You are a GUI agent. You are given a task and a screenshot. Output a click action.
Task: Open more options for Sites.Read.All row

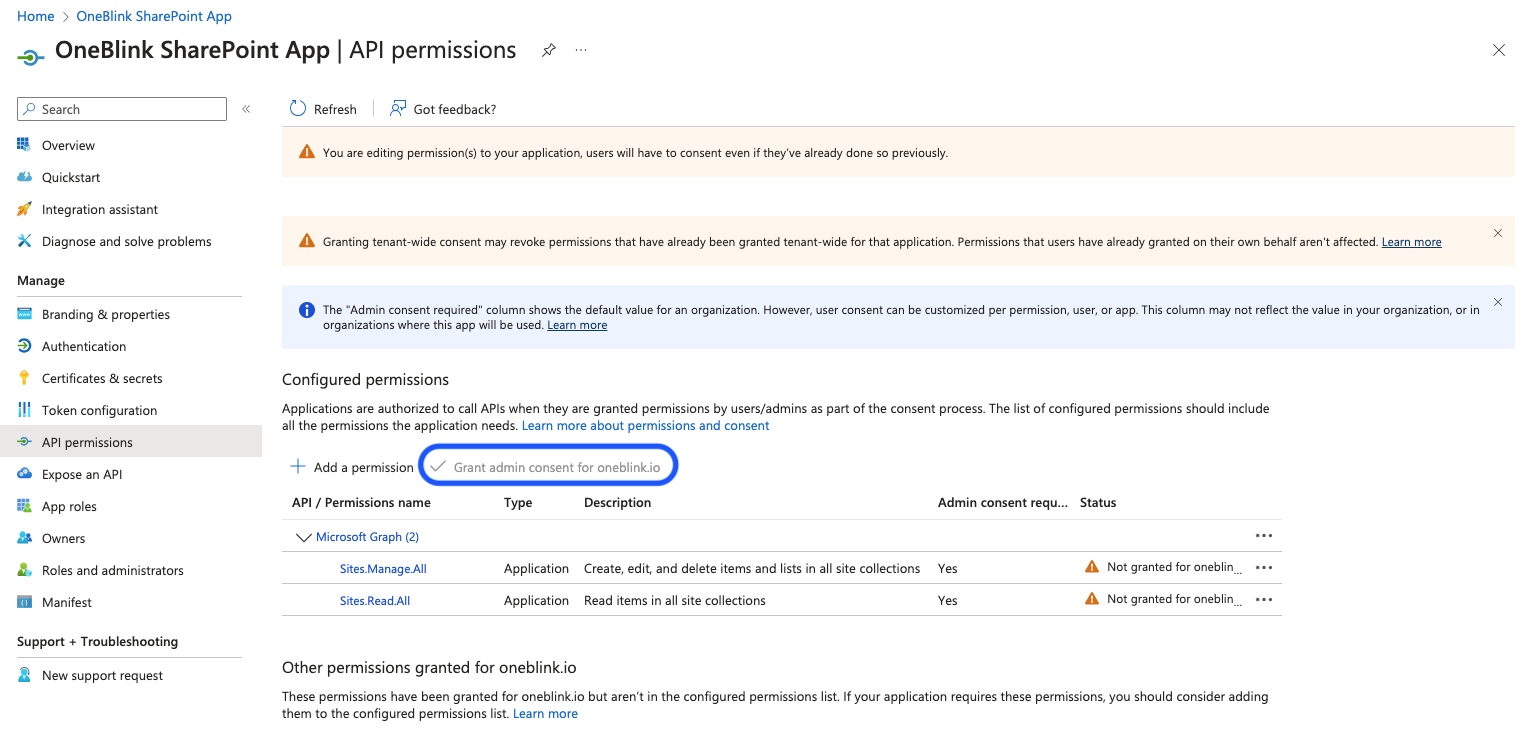(x=1264, y=600)
